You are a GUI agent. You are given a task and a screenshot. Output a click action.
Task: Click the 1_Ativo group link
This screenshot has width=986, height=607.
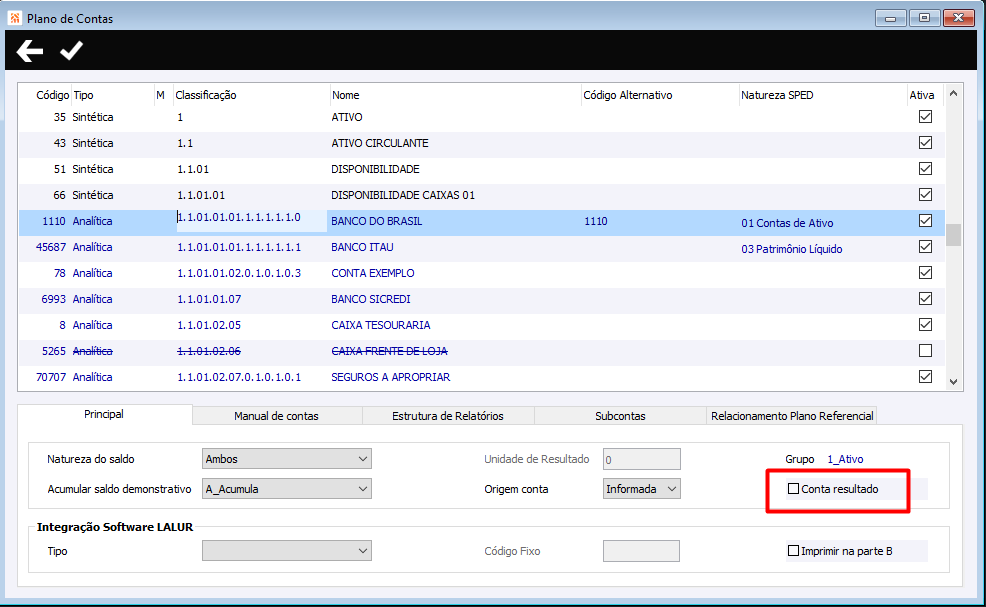coord(845,459)
